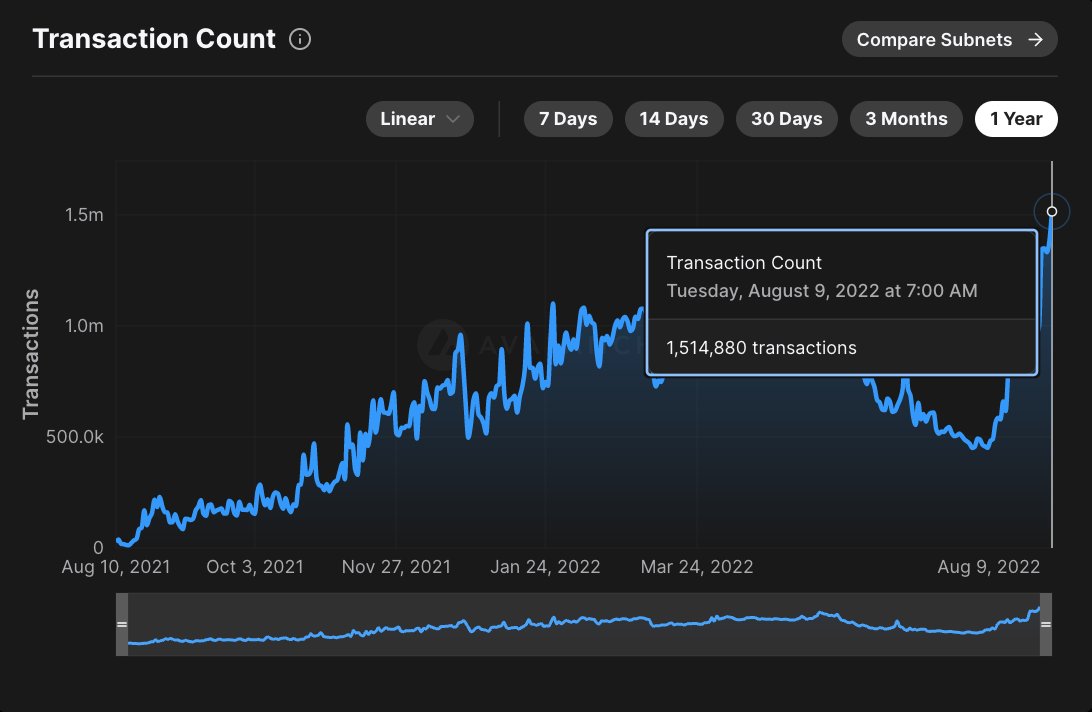Expand the chart scale options selector
Screen dimensions: 1092x712
[420, 118]
